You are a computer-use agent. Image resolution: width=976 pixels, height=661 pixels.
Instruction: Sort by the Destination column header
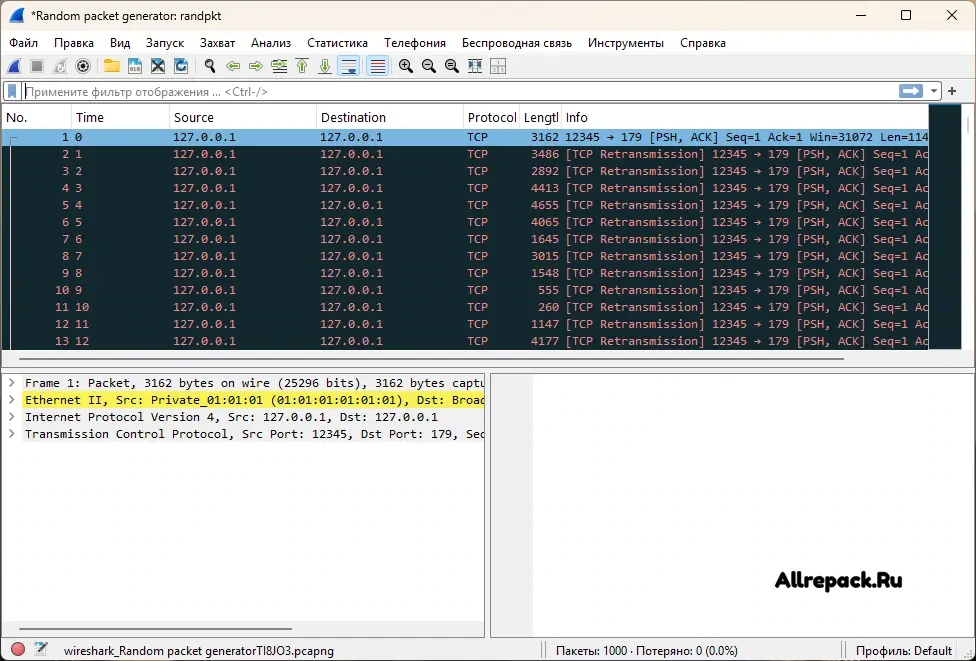(x=390, y=117)
